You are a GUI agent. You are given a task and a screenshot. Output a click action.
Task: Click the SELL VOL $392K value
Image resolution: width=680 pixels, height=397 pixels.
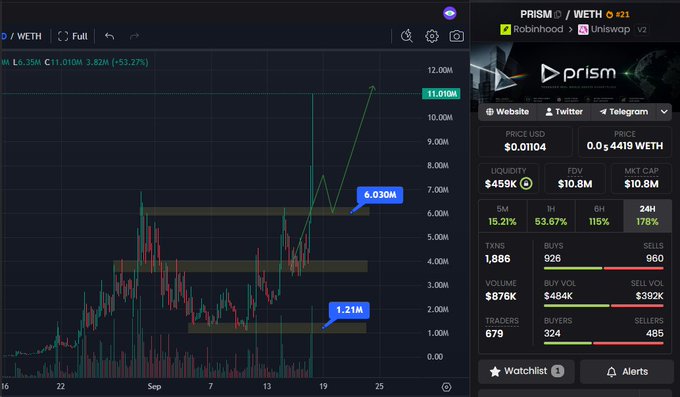pos(649,296)
